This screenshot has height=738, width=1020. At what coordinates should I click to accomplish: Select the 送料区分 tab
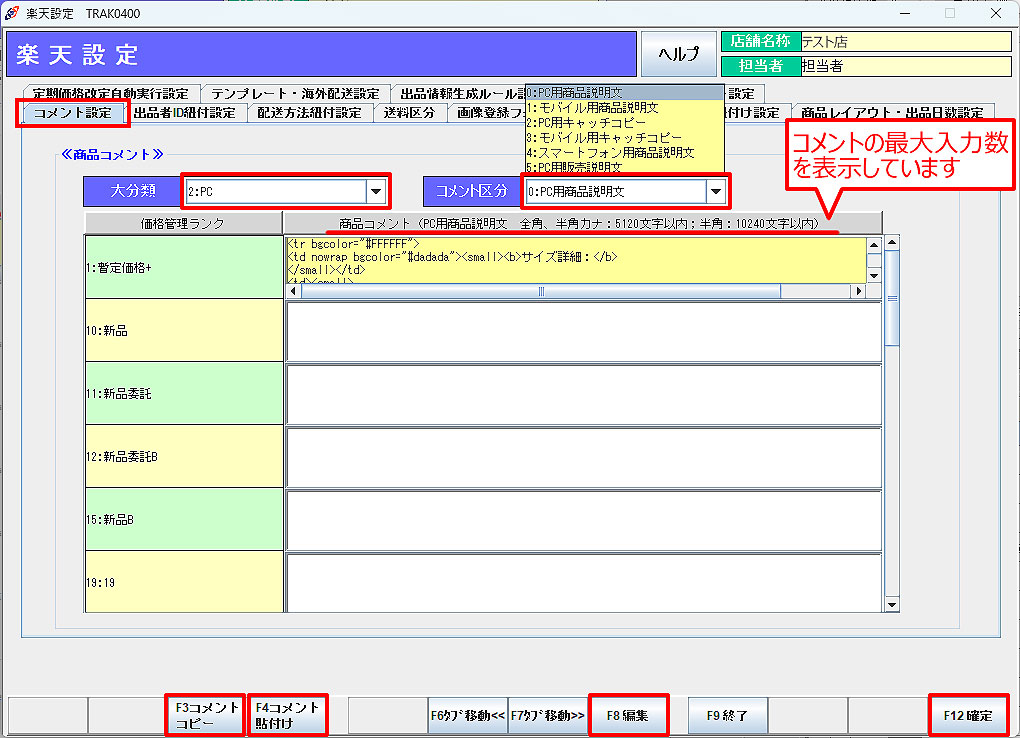(x=410, y=113)
